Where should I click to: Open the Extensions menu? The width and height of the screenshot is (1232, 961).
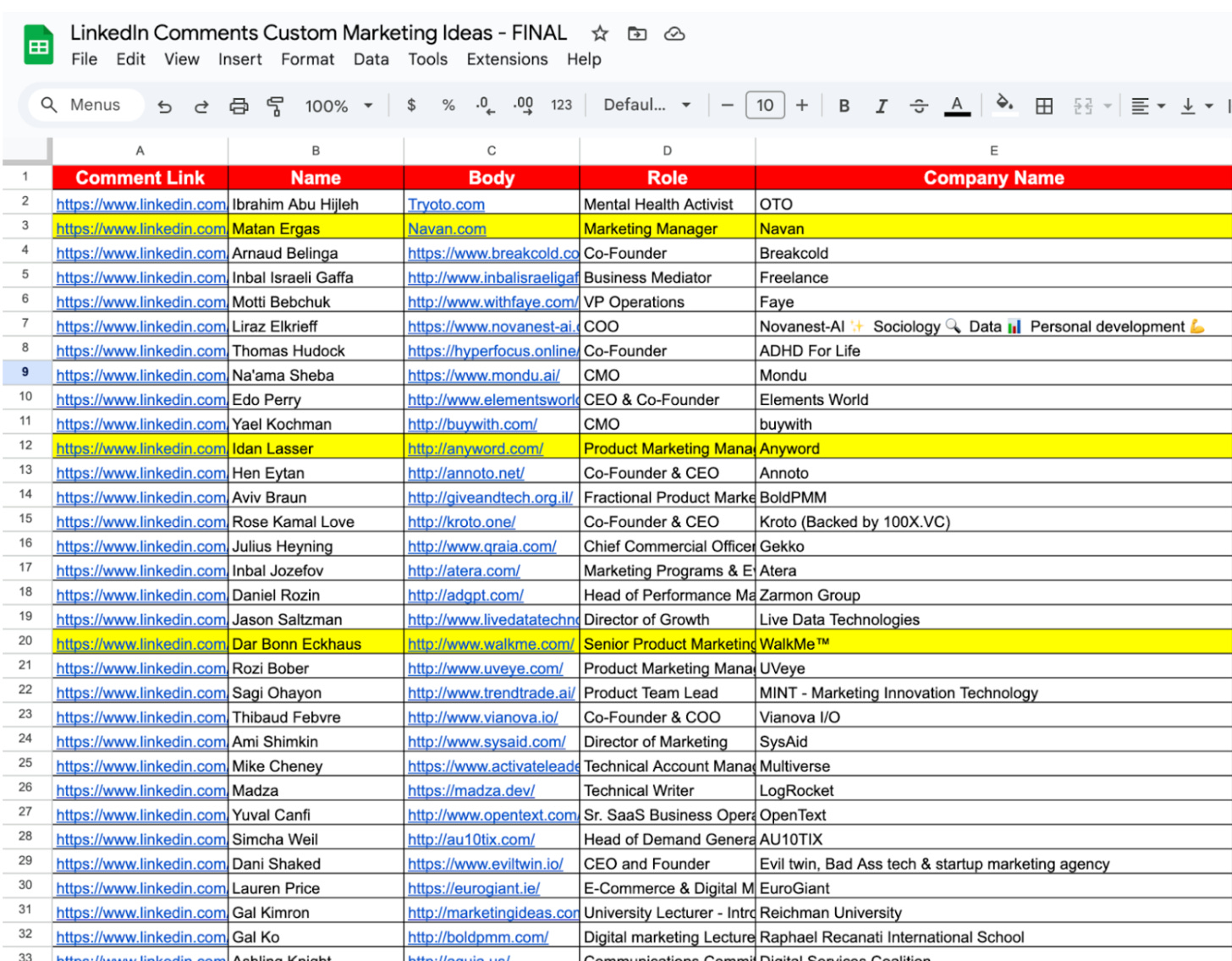click(x=508, y=59)
